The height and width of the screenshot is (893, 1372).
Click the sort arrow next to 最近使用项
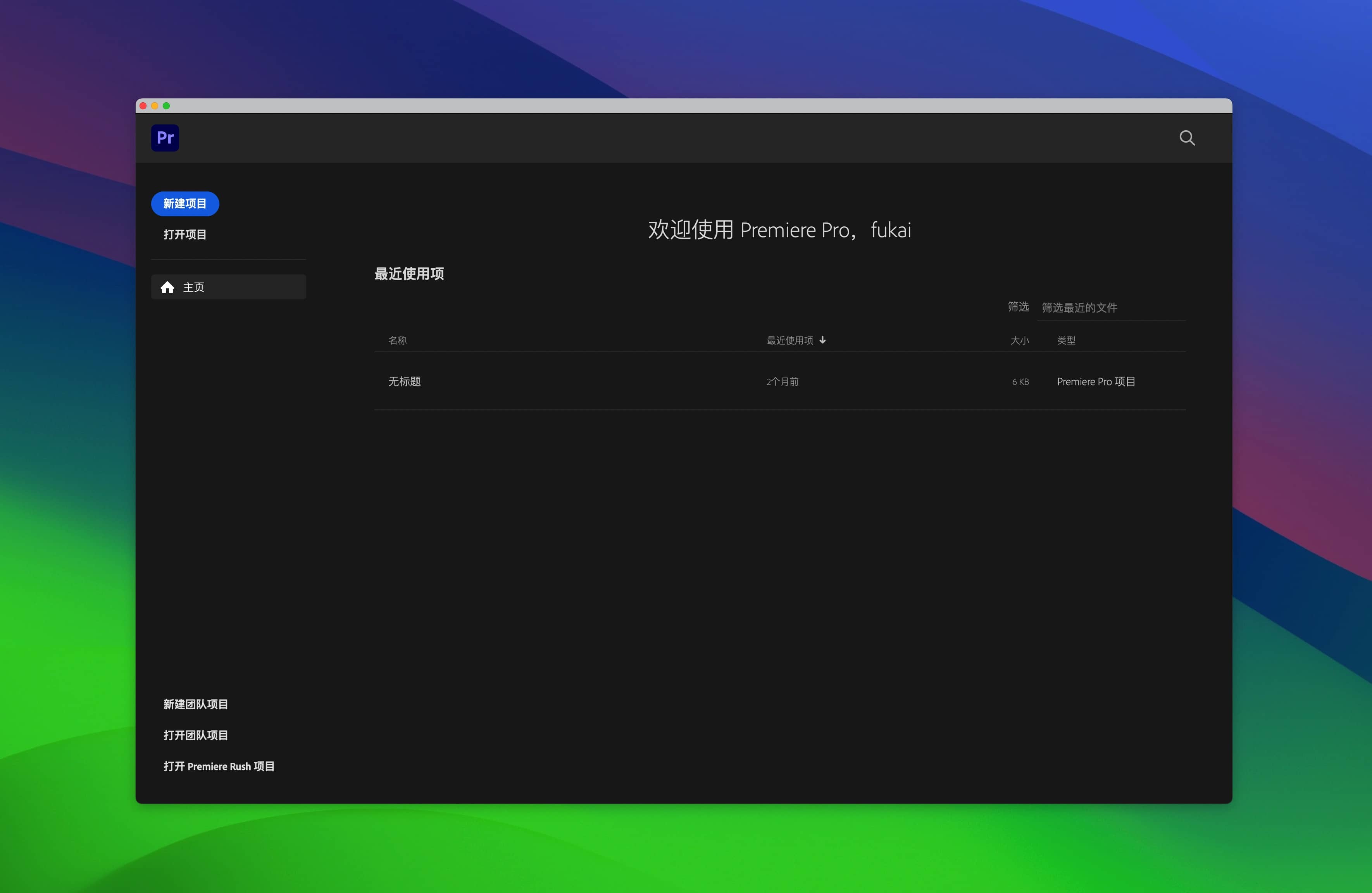pos(823,340)
